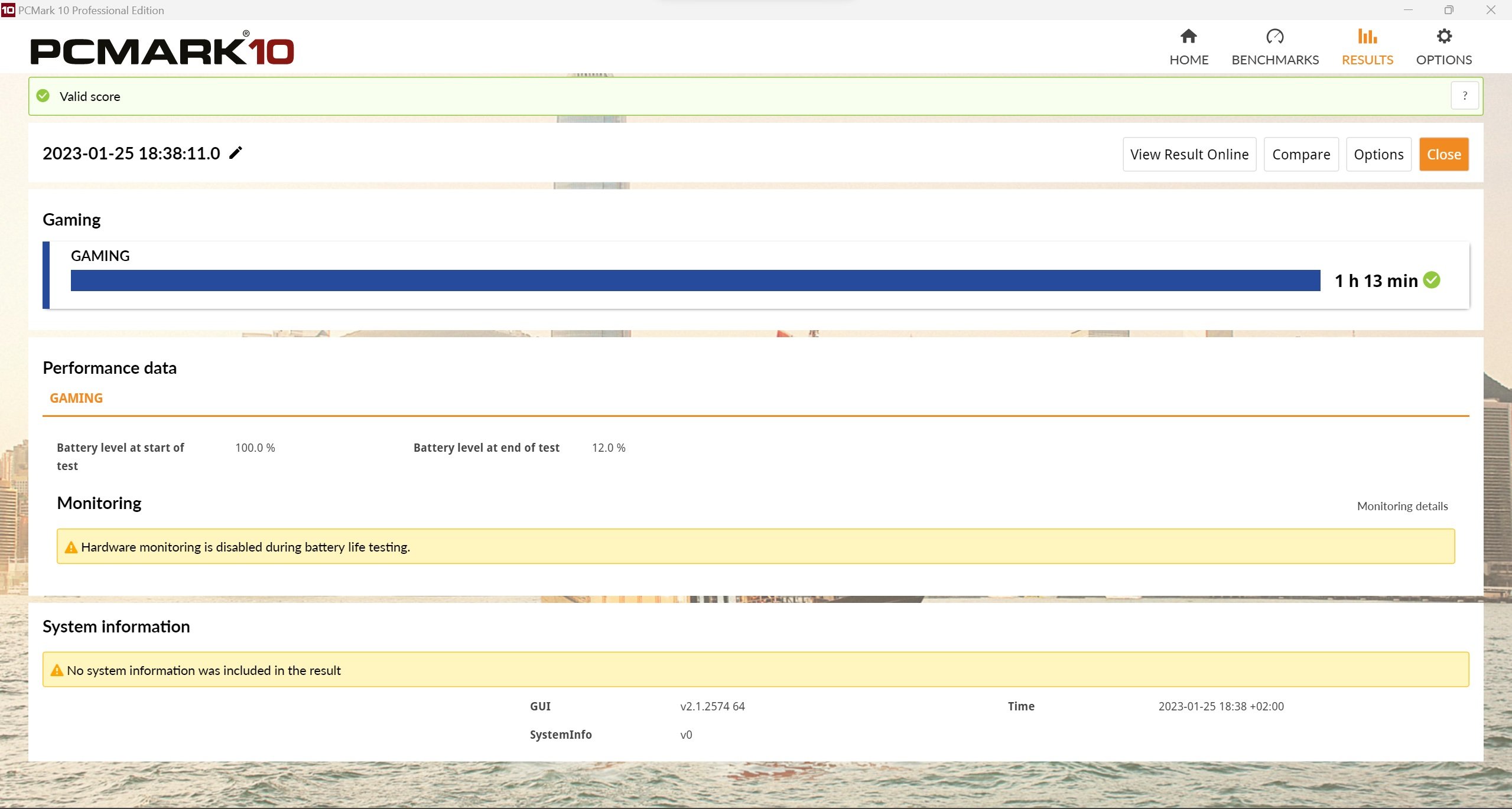Click the HOME menu label

point(1188,60)
